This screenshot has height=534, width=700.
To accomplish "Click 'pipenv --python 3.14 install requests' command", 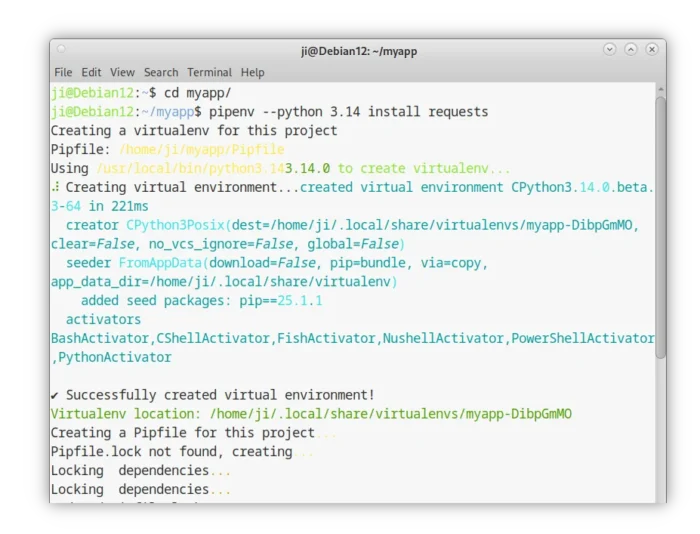I will pyautogui.click(x=349, y=112).
